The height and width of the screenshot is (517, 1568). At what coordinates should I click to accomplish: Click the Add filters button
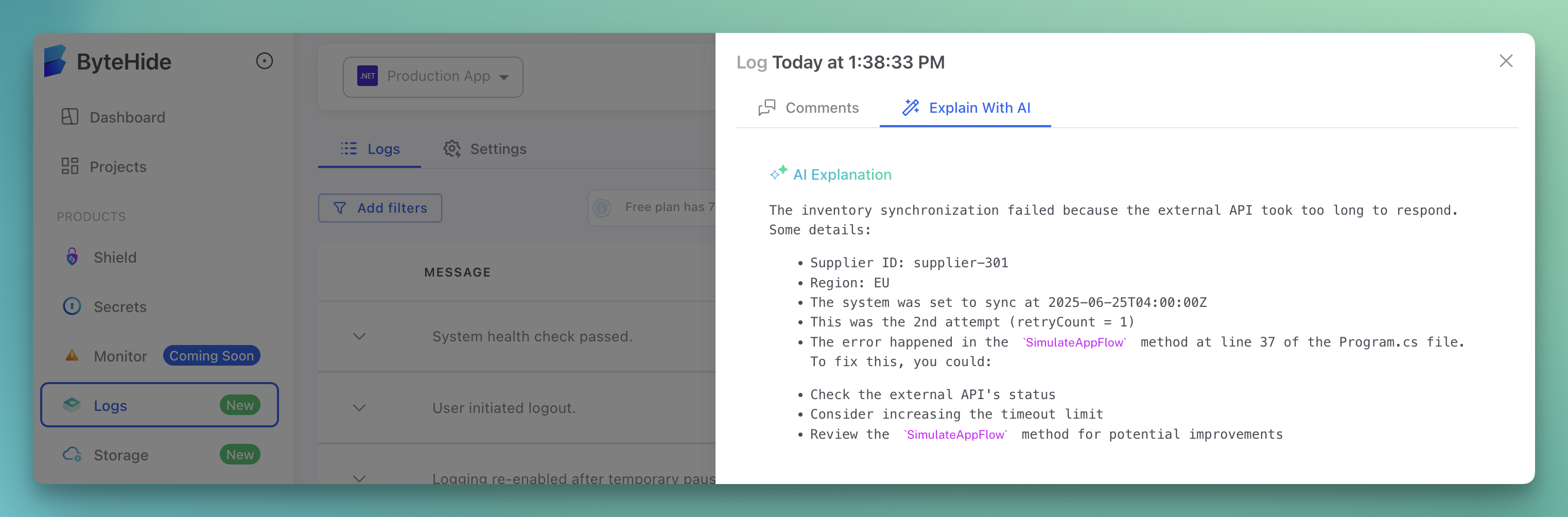(380, 208)
